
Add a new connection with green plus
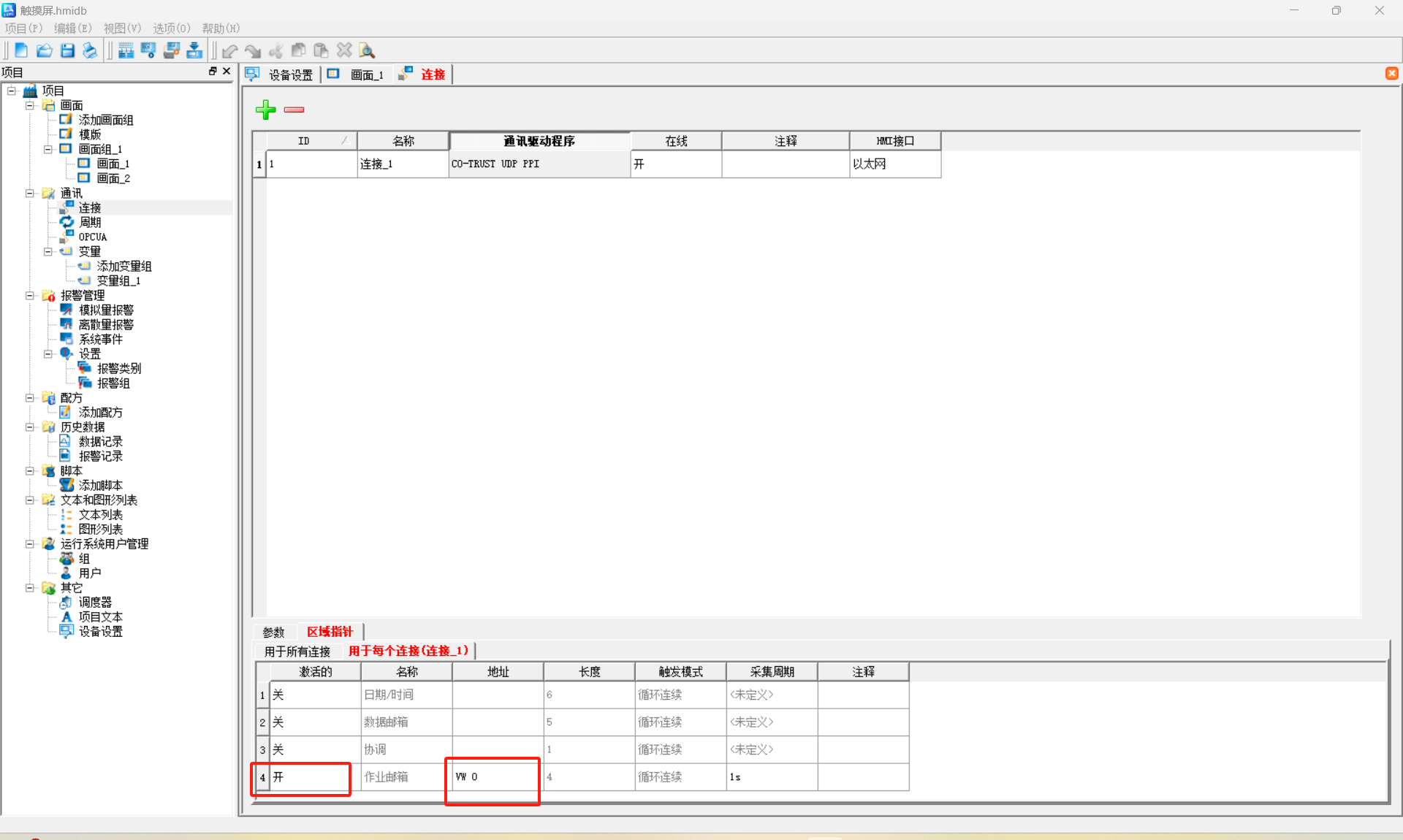pyautogui.click(x=265, y=110)
